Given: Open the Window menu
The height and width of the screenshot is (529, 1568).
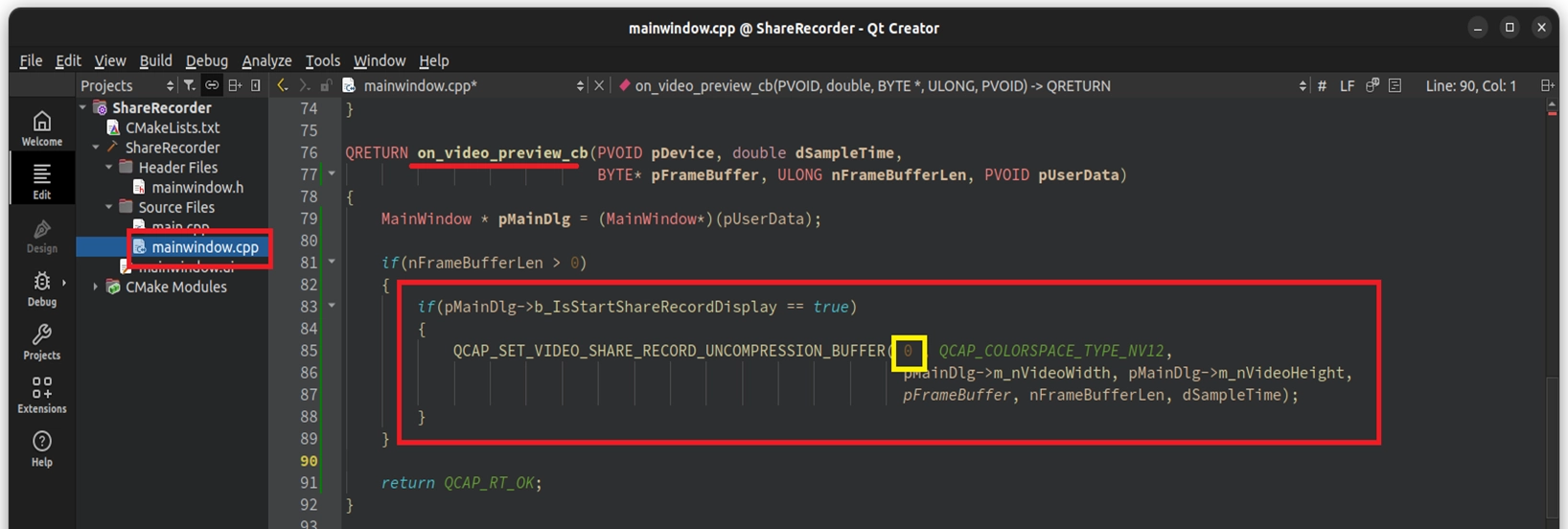Looking at the screenshot, I should 380,60.
